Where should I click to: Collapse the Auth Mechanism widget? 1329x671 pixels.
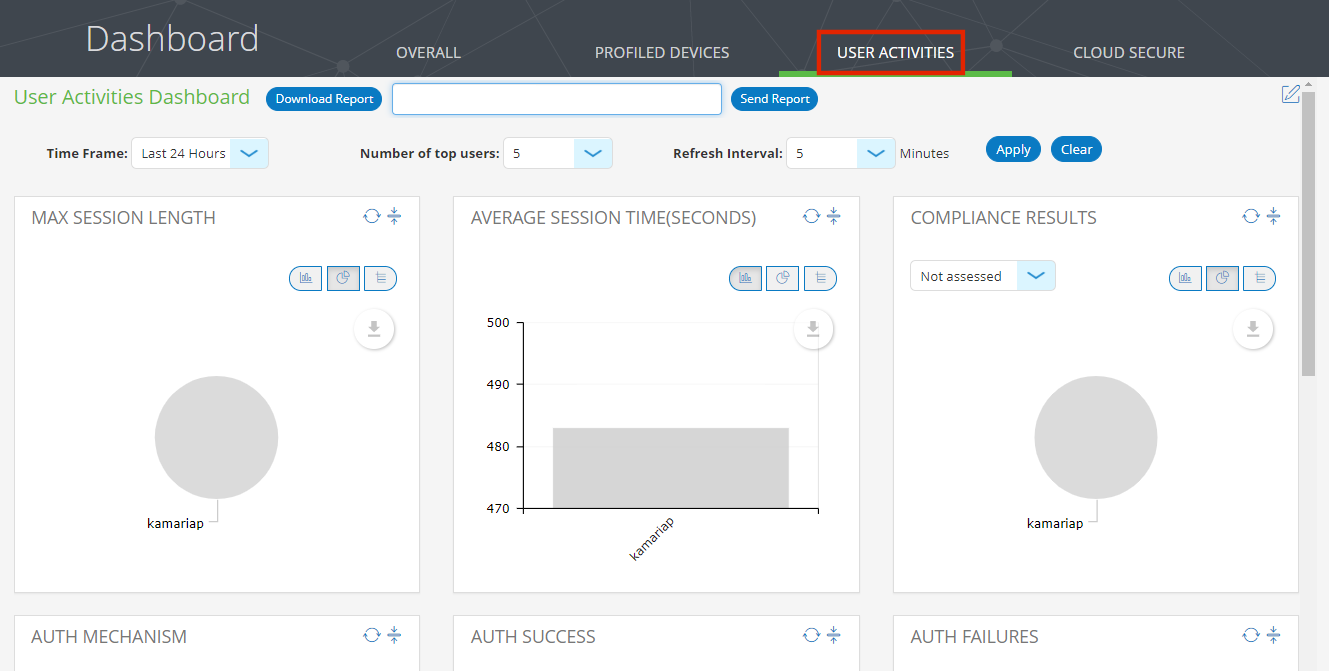click(x=394, y=634)
